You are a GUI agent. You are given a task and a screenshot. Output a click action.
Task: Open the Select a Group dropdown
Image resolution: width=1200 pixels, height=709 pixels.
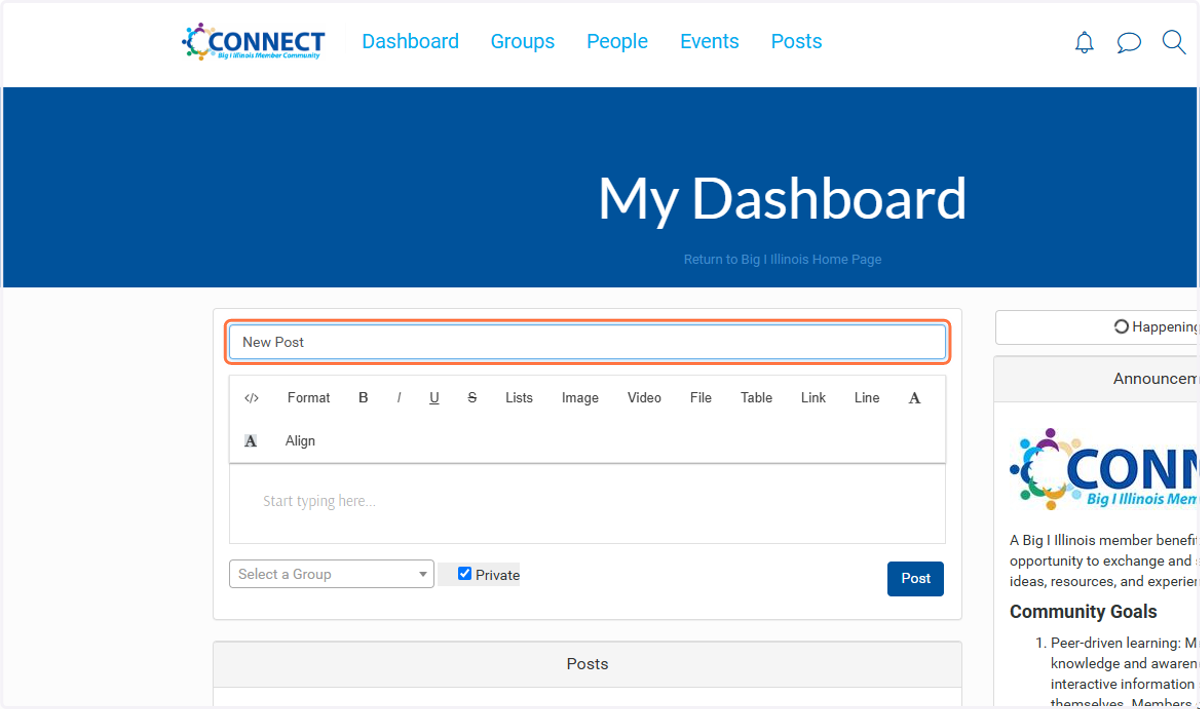tap(331, 574)
